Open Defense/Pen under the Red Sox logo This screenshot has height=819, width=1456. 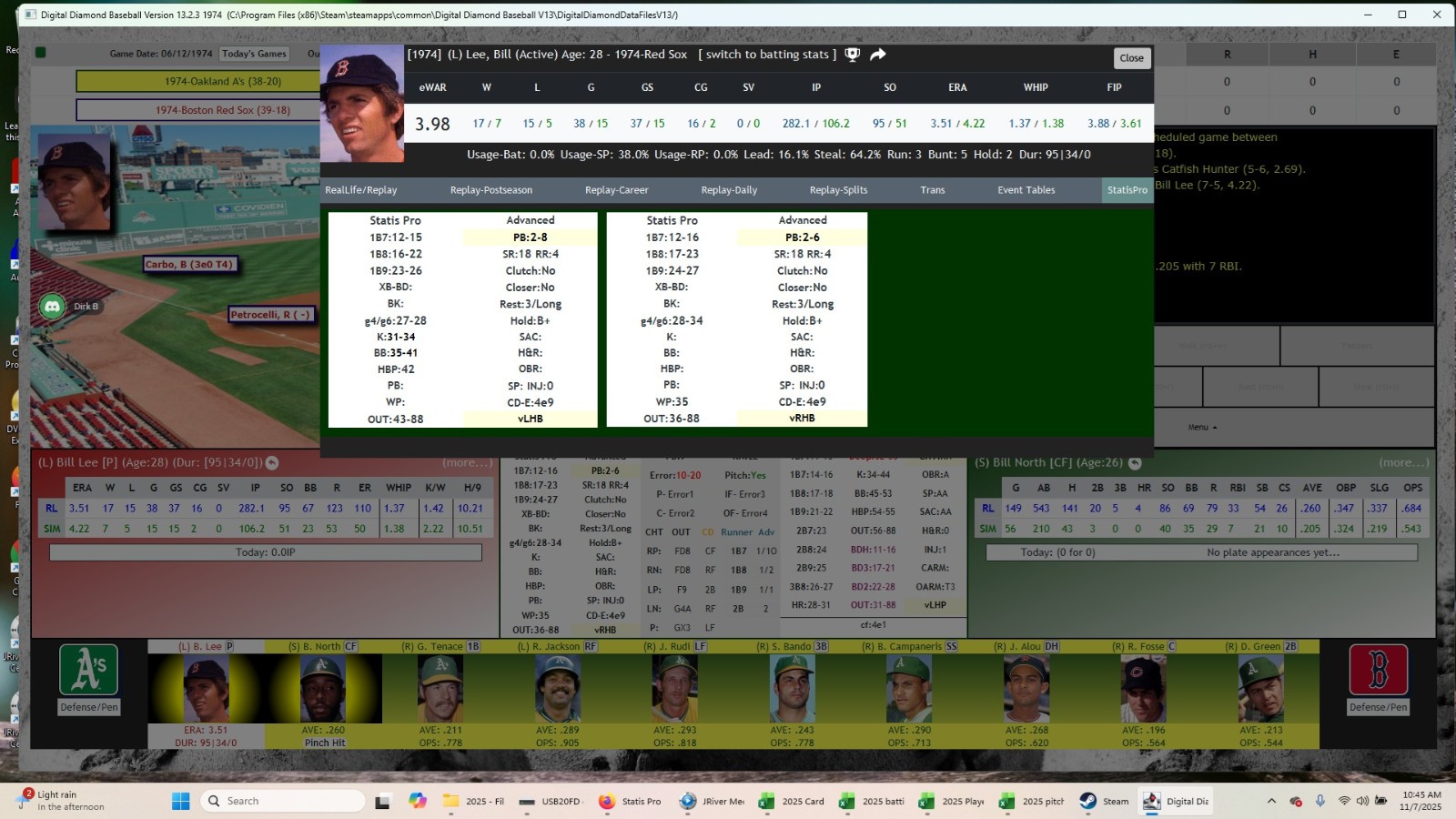coord(1378,707)
